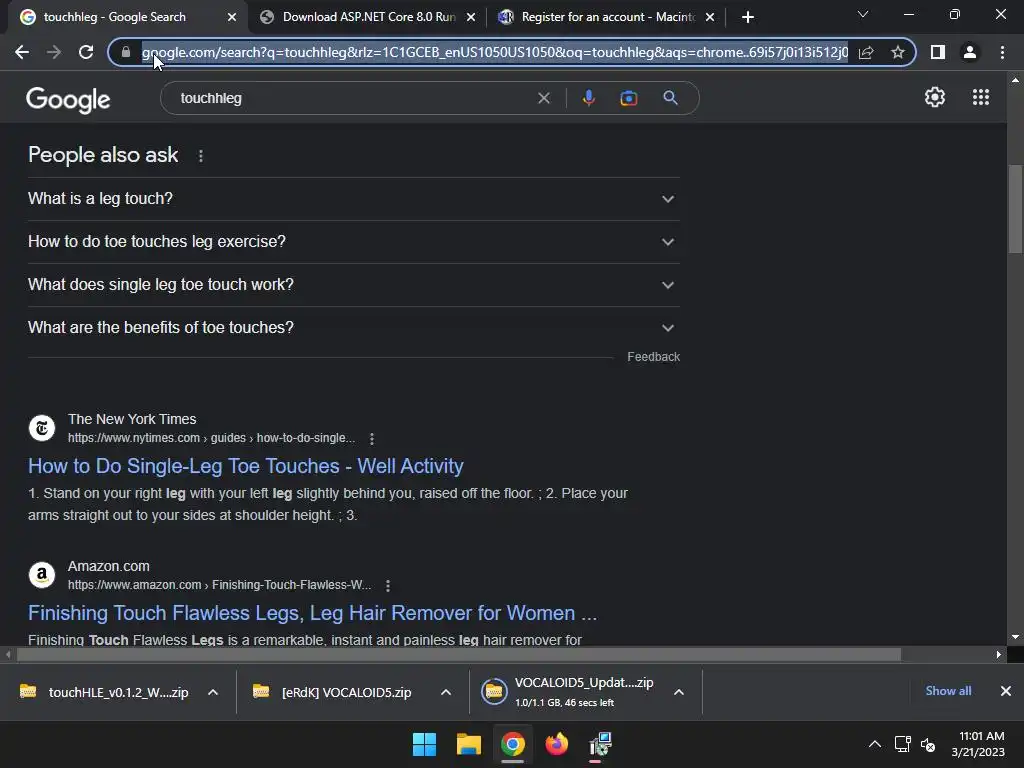
Task: Open Google apps grid
Action: coord(980,97)
